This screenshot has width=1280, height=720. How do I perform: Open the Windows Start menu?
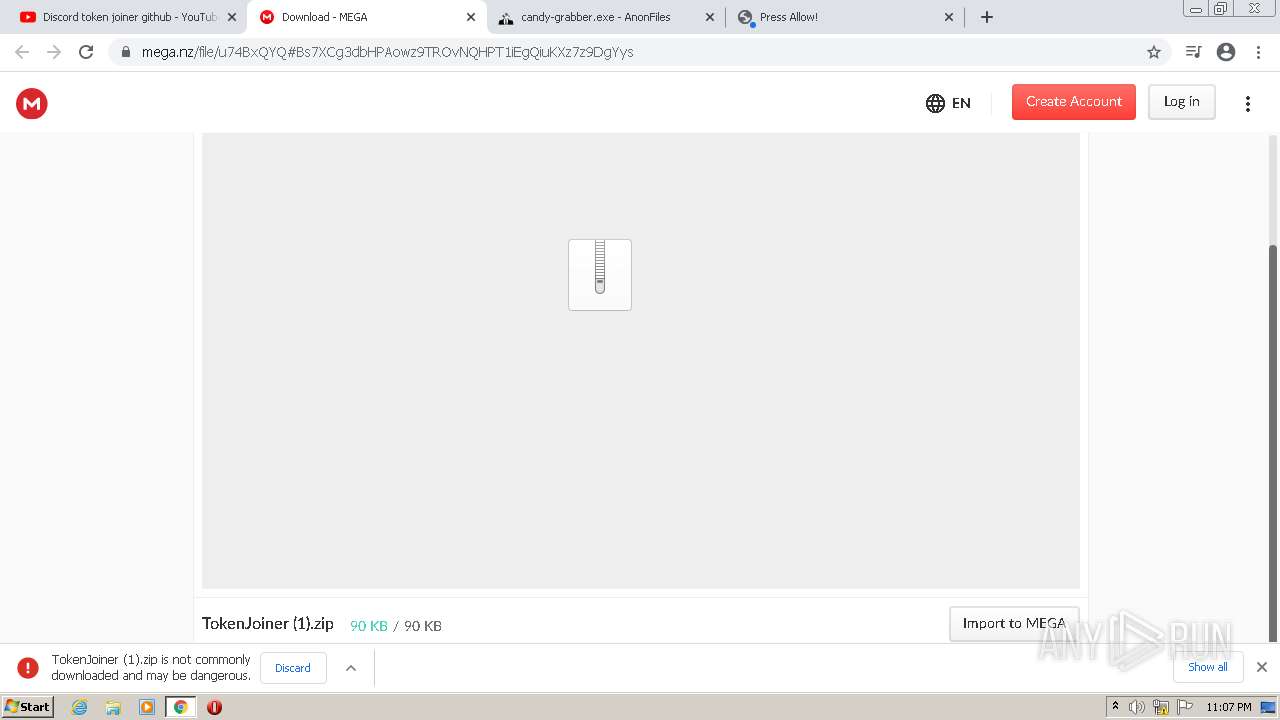(x=28, y=707)
